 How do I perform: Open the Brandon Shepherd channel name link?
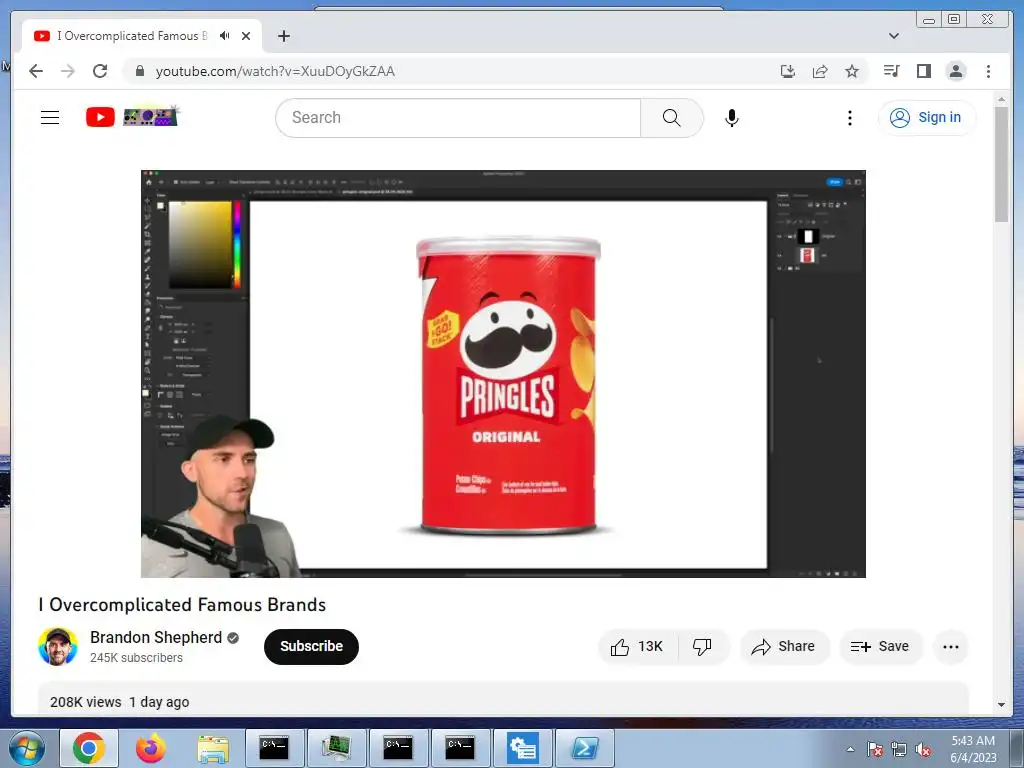click(x=156, y=637)
